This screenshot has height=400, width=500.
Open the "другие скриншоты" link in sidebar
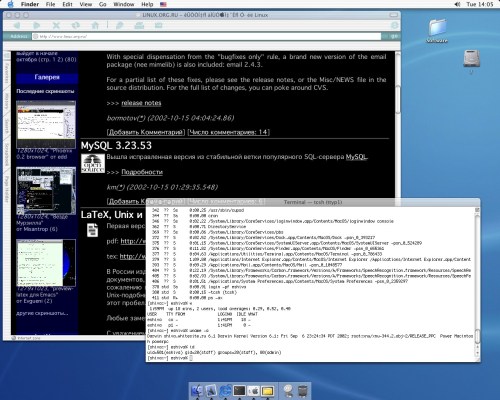(42, 313)
